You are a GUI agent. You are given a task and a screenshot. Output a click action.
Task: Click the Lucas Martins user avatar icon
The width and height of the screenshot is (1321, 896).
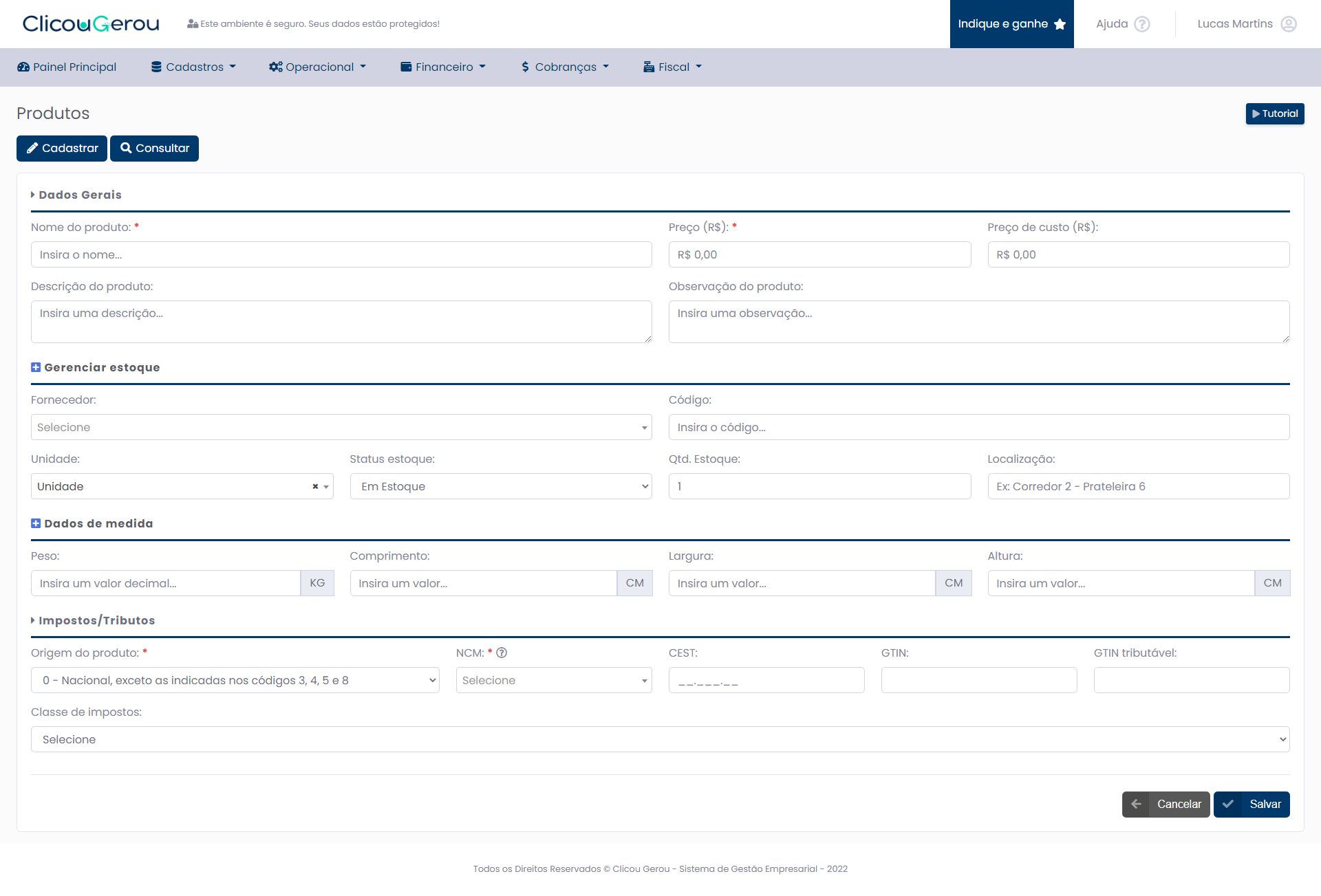(x=1289, y=24)
